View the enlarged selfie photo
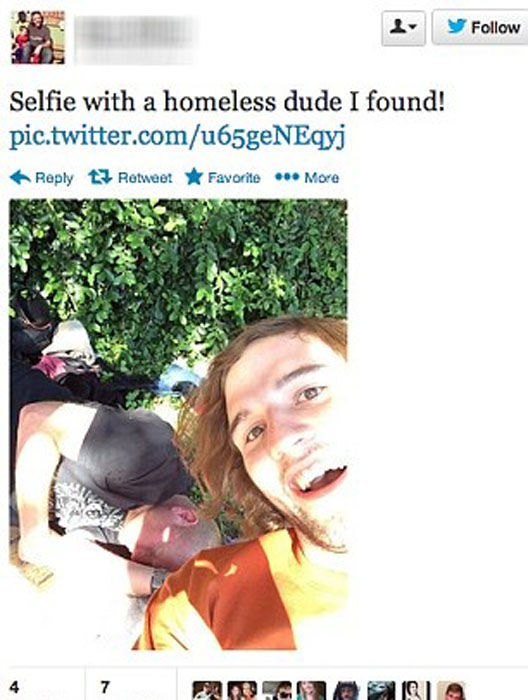This screenshot has height=700, width=528. 178,424
